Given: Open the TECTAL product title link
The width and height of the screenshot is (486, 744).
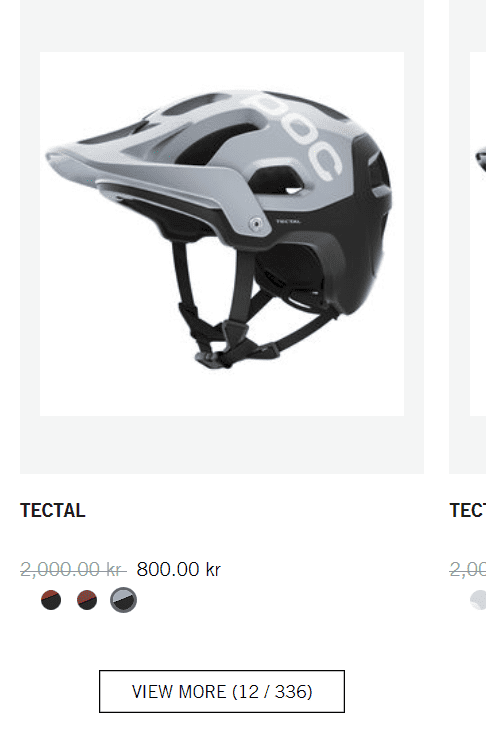Looking at the screenshot, I should pyautogui.click(x=53, y=511).
